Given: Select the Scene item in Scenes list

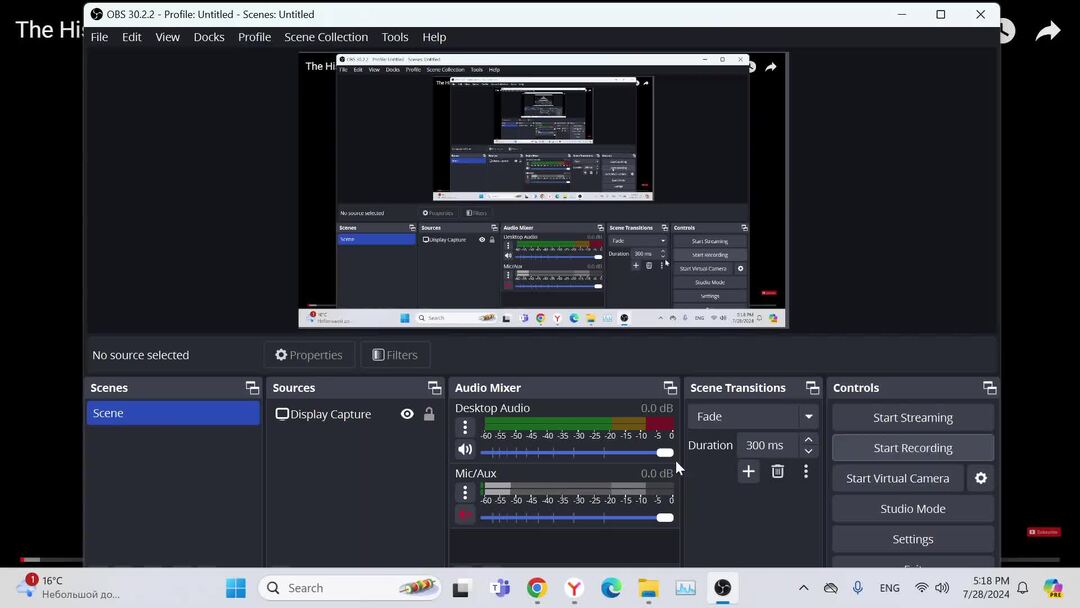Looking at the screenshot, I should (x=173, y=413).
